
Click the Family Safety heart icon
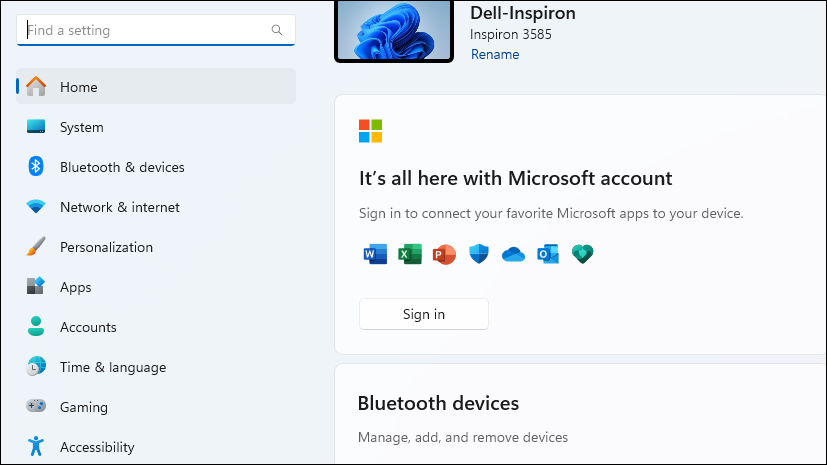point(582,254)
